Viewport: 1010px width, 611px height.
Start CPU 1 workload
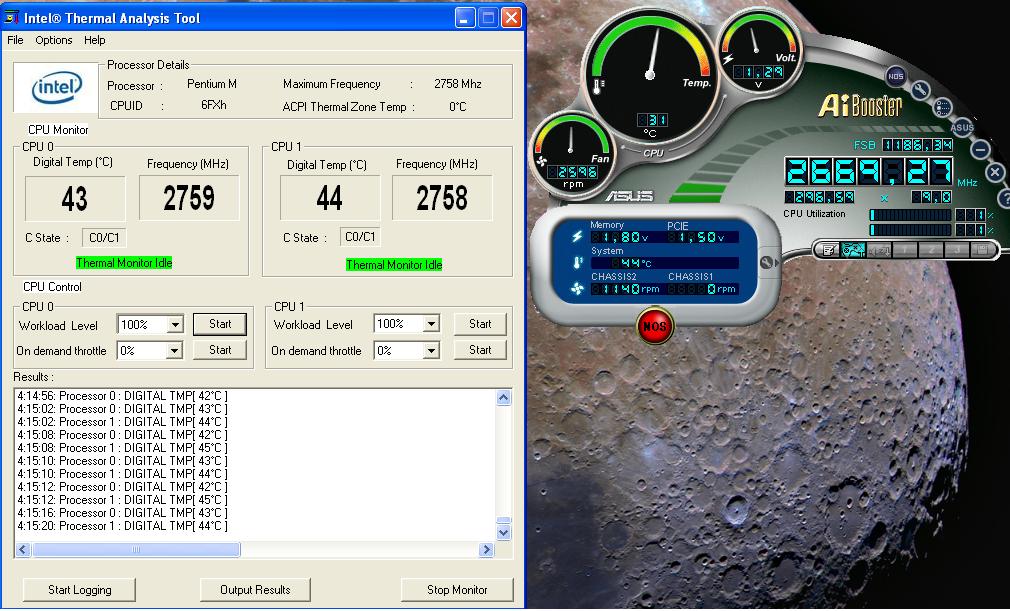[x=480, y=324]
